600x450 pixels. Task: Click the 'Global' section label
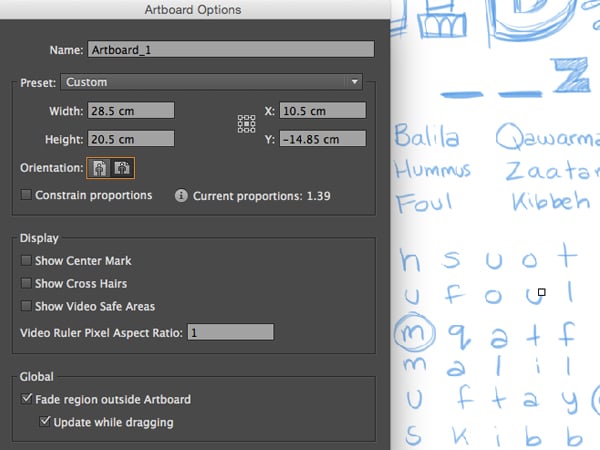click(x=37, y=377)
